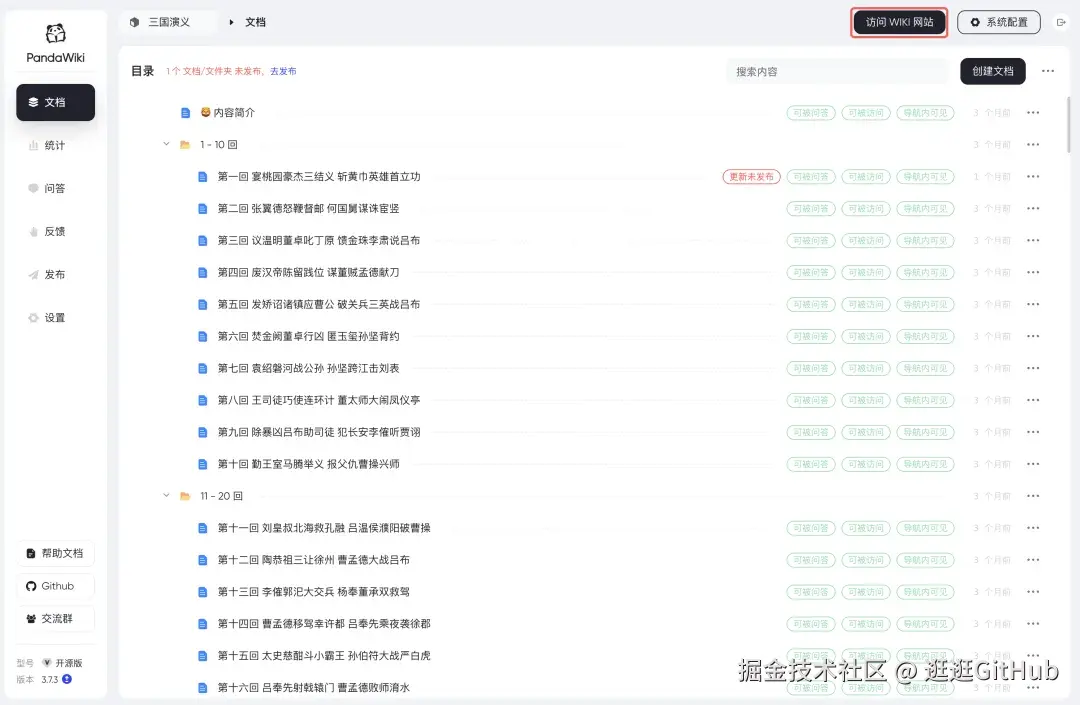Toggle 导航内可见 on 第十回 document

pos(925,463)
